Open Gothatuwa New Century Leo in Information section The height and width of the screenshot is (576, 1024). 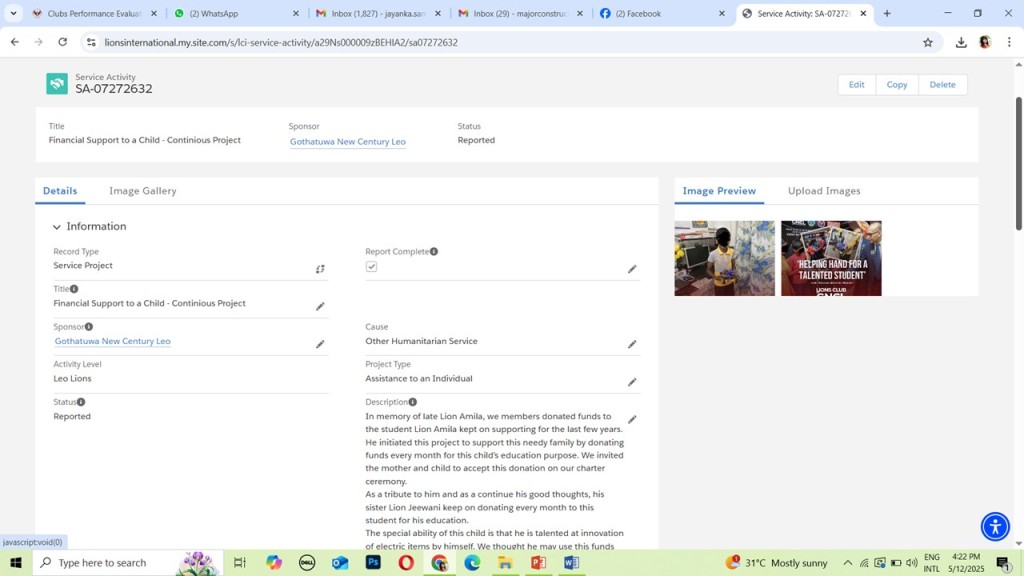point(112,341)
